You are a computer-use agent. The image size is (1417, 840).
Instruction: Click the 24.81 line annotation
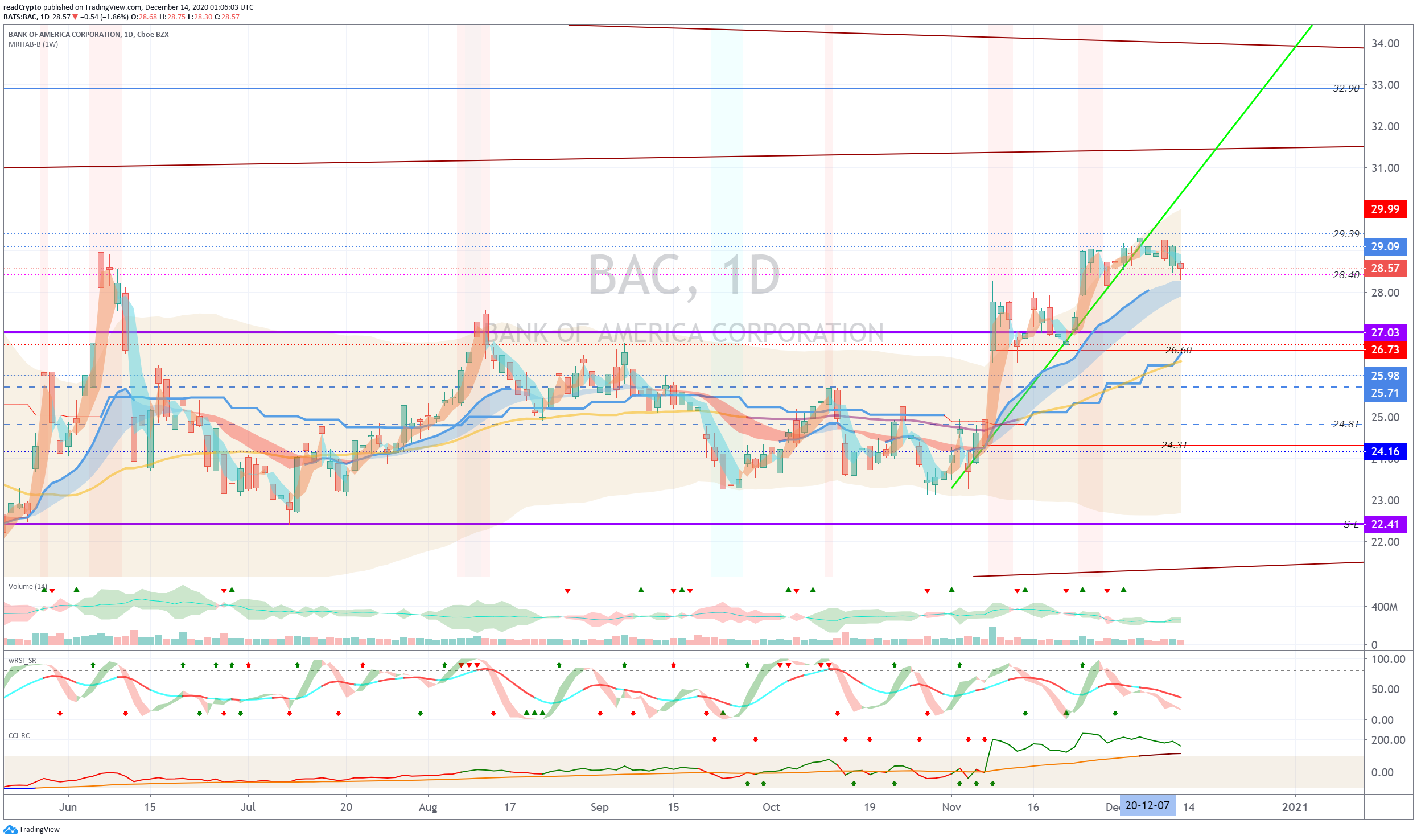click(x=1346, y=424)
